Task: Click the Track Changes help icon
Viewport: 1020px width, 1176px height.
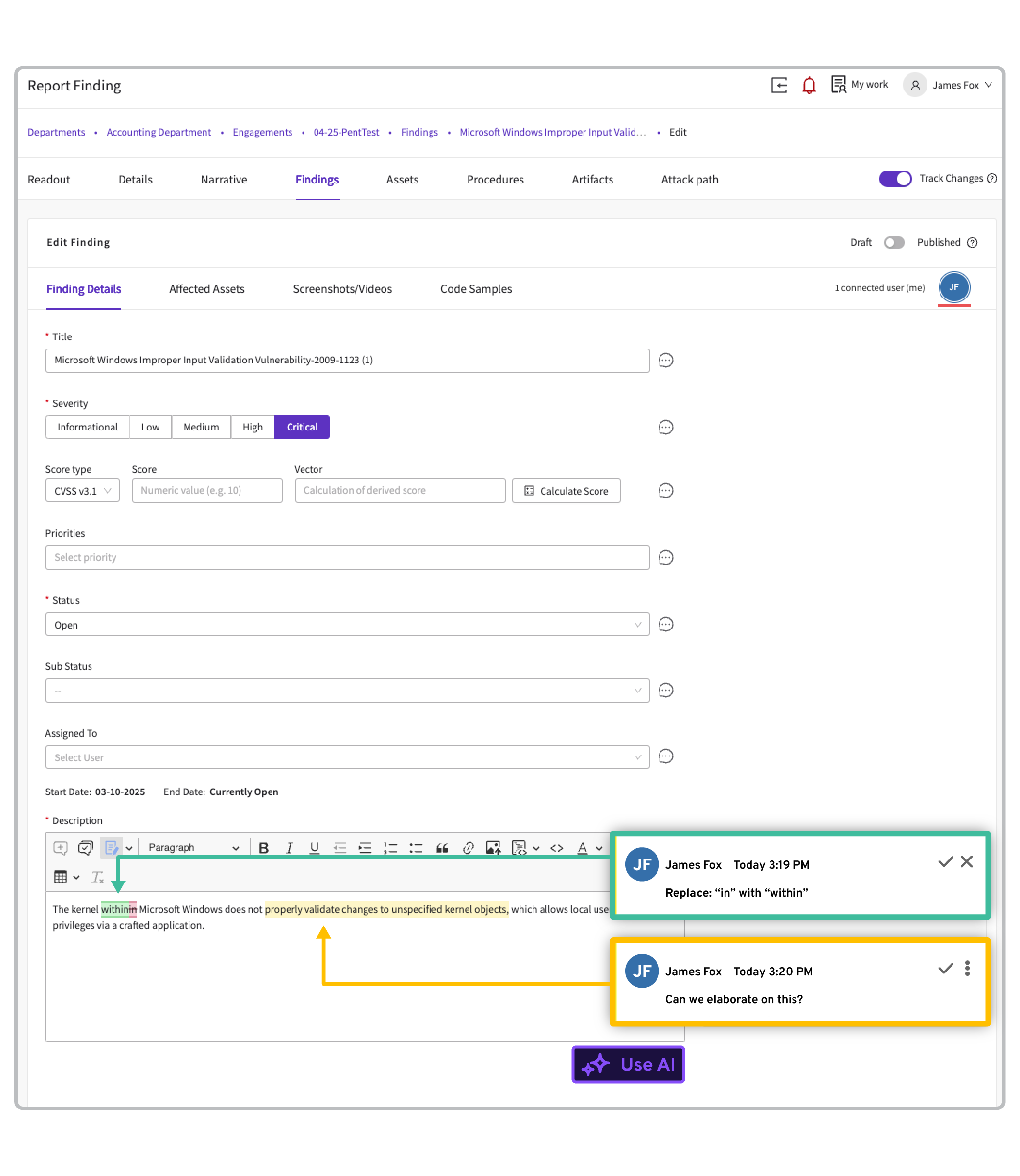Action: point(992,179)
